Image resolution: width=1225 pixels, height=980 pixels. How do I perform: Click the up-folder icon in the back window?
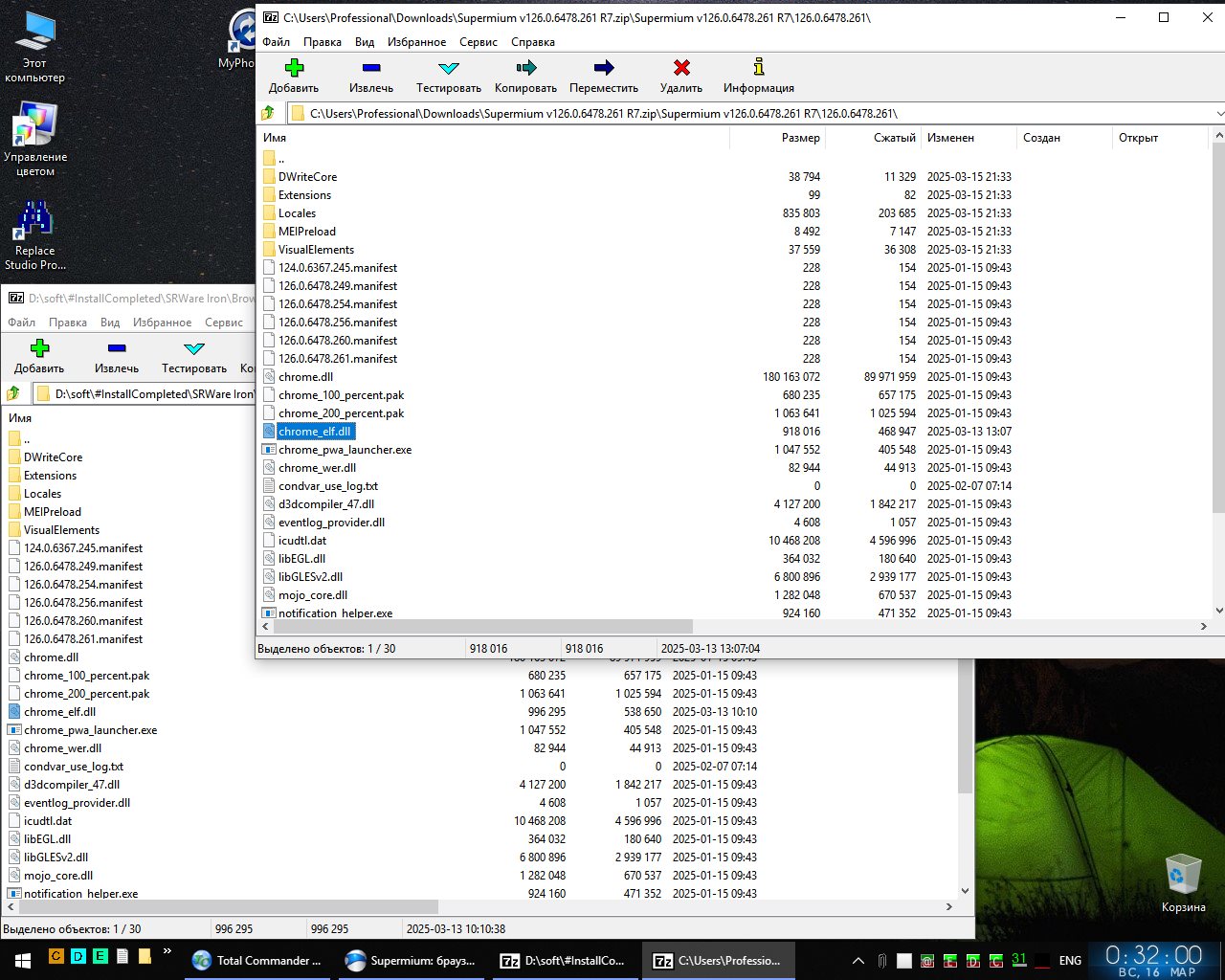13,393
